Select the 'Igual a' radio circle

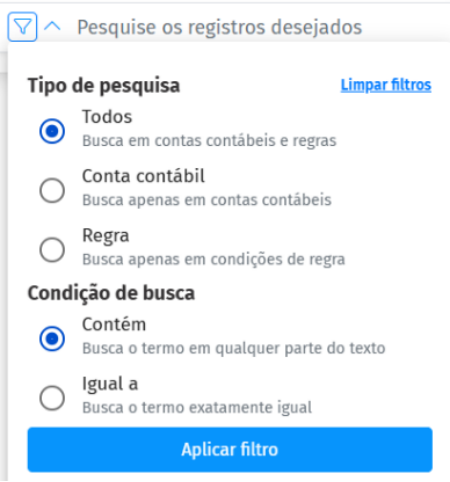tap(52, 398)
